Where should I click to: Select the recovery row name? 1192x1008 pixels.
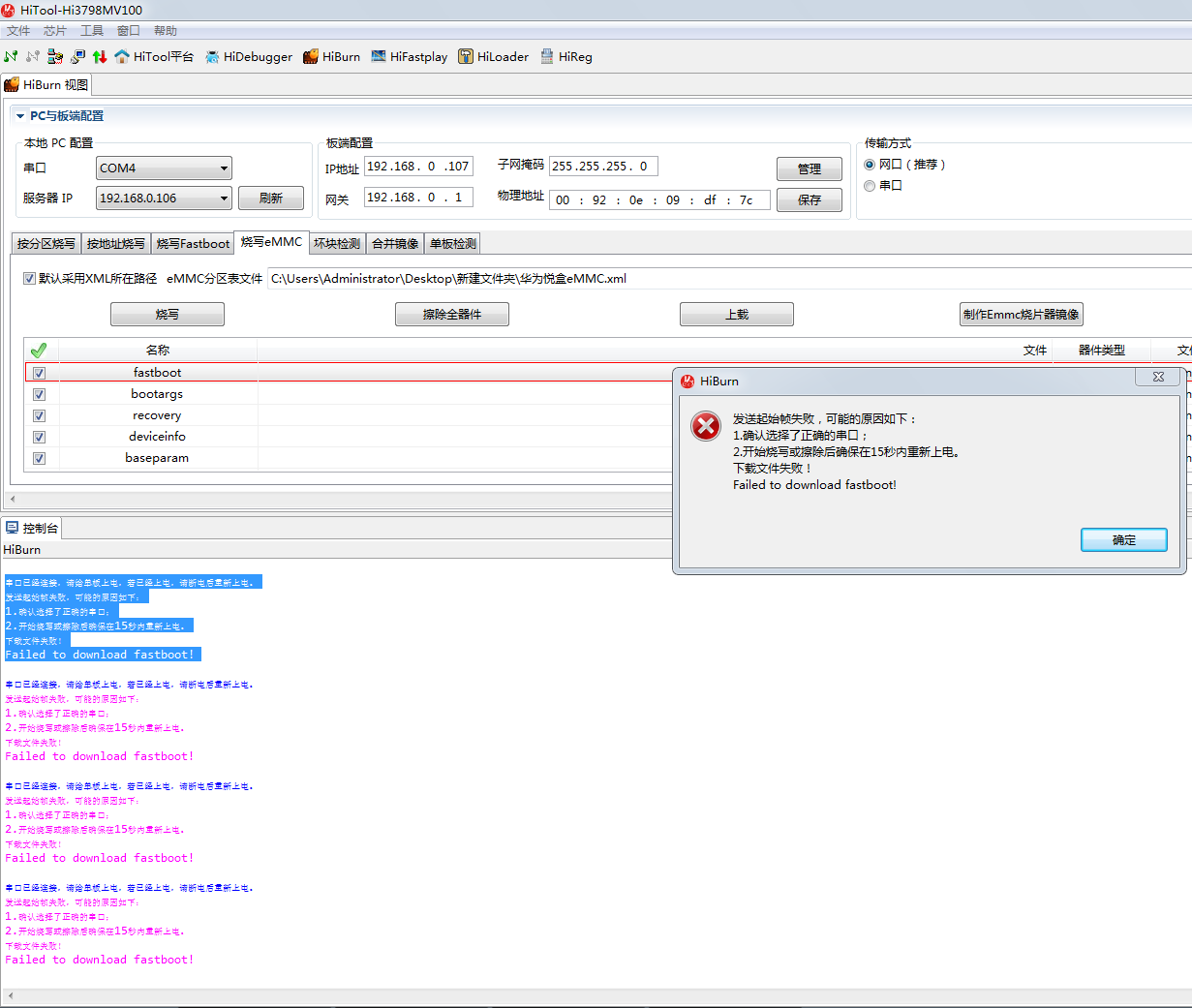(157, 415)
